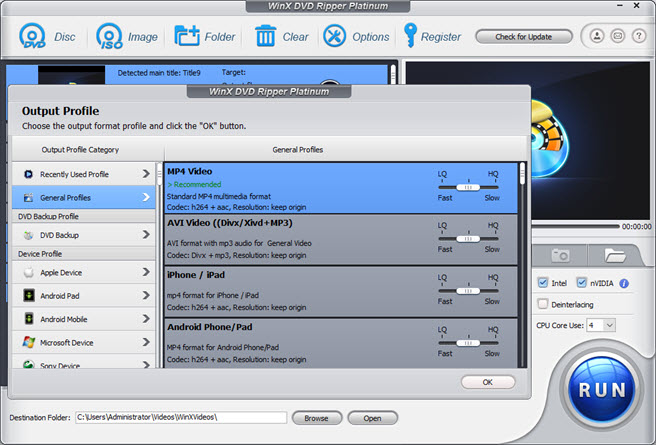This screenshot has width=656, height=445.
Task: Click the Disc DVD source icon
Action: point(33,37)
